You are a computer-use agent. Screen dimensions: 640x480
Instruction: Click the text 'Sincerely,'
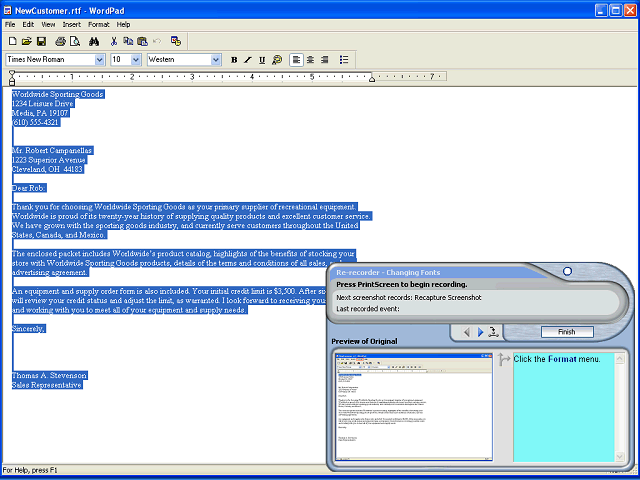[x=29, y=329]
